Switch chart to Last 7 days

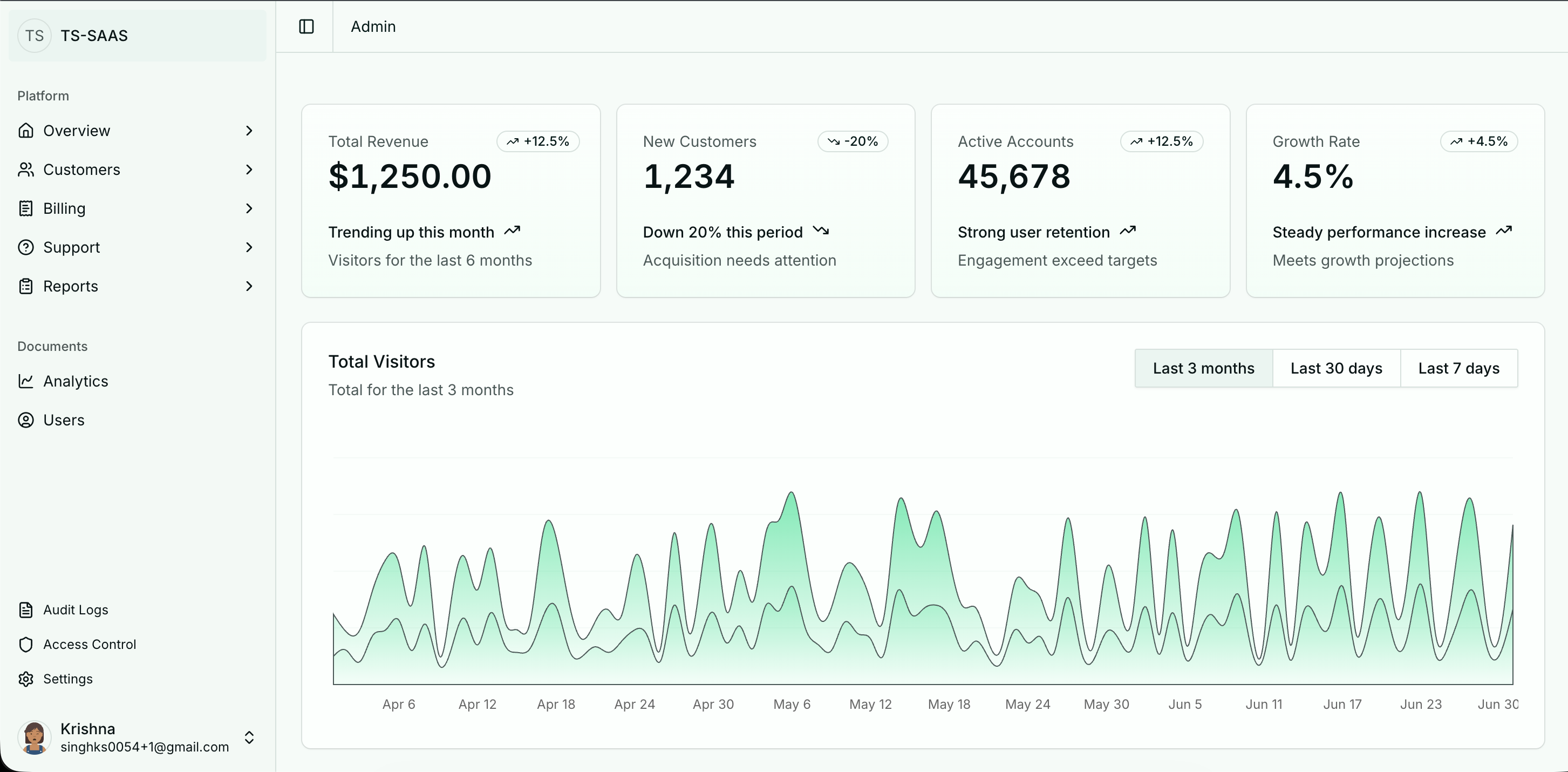pos(1458,368)
